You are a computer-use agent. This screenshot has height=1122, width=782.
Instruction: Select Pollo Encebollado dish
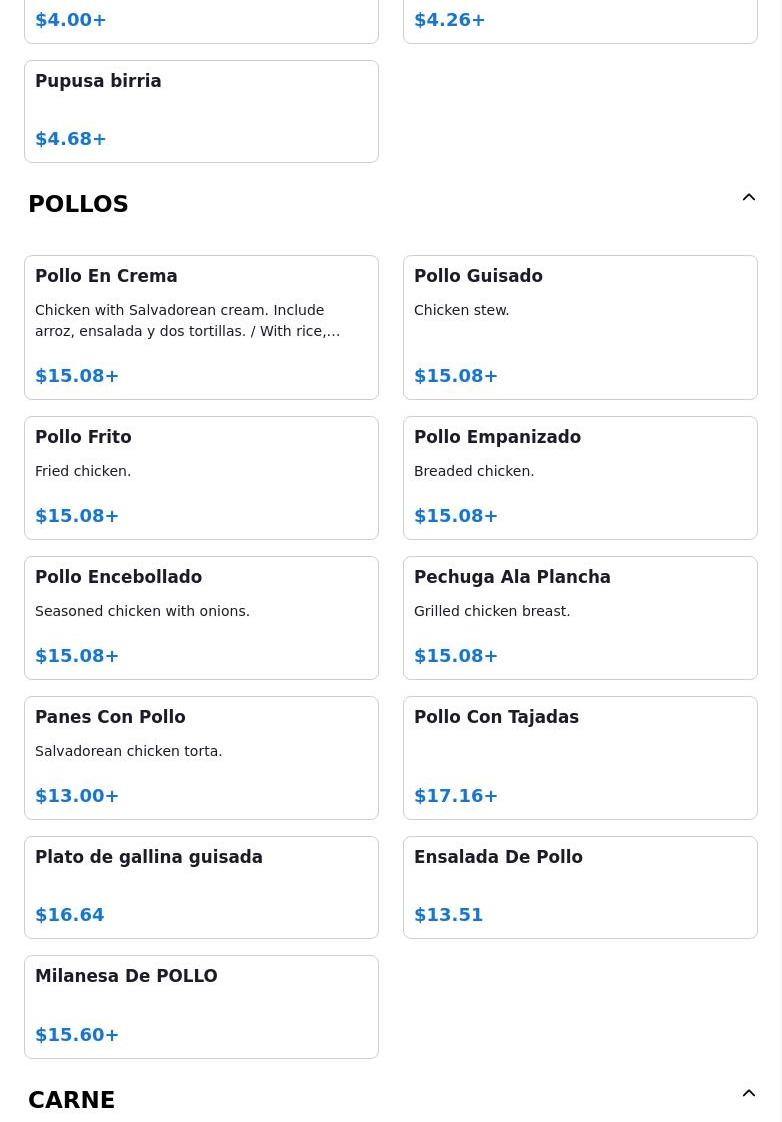tap(201, 618)
